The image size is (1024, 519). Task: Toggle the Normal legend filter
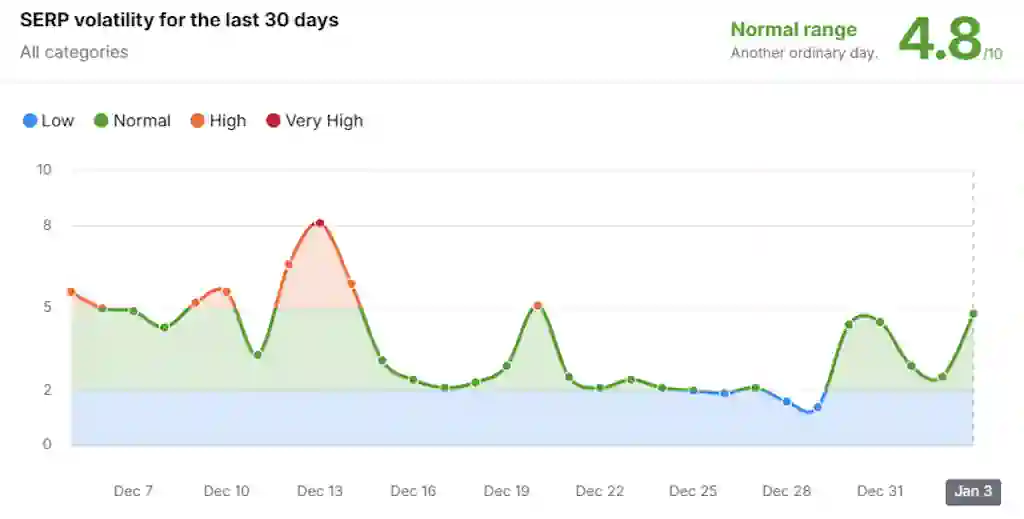(133, 121)
